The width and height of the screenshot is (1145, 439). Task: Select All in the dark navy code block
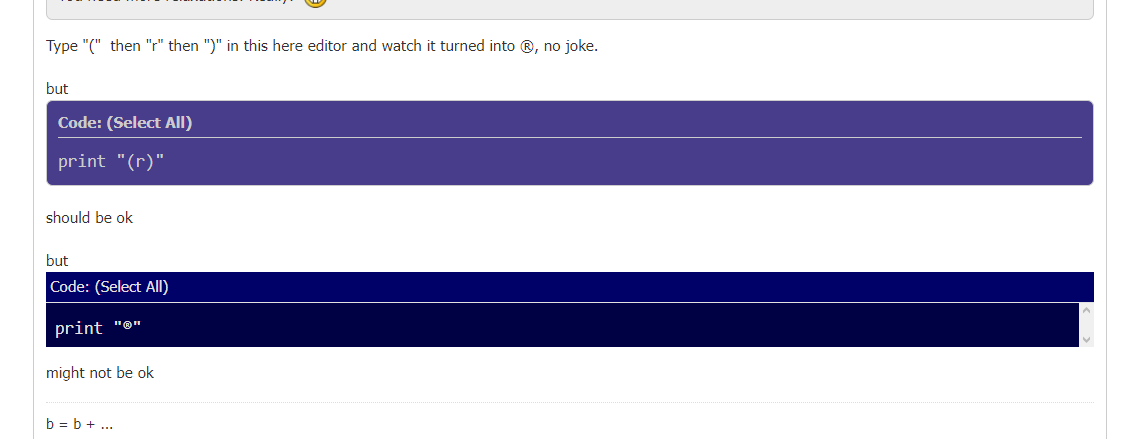tap(131, 287)
